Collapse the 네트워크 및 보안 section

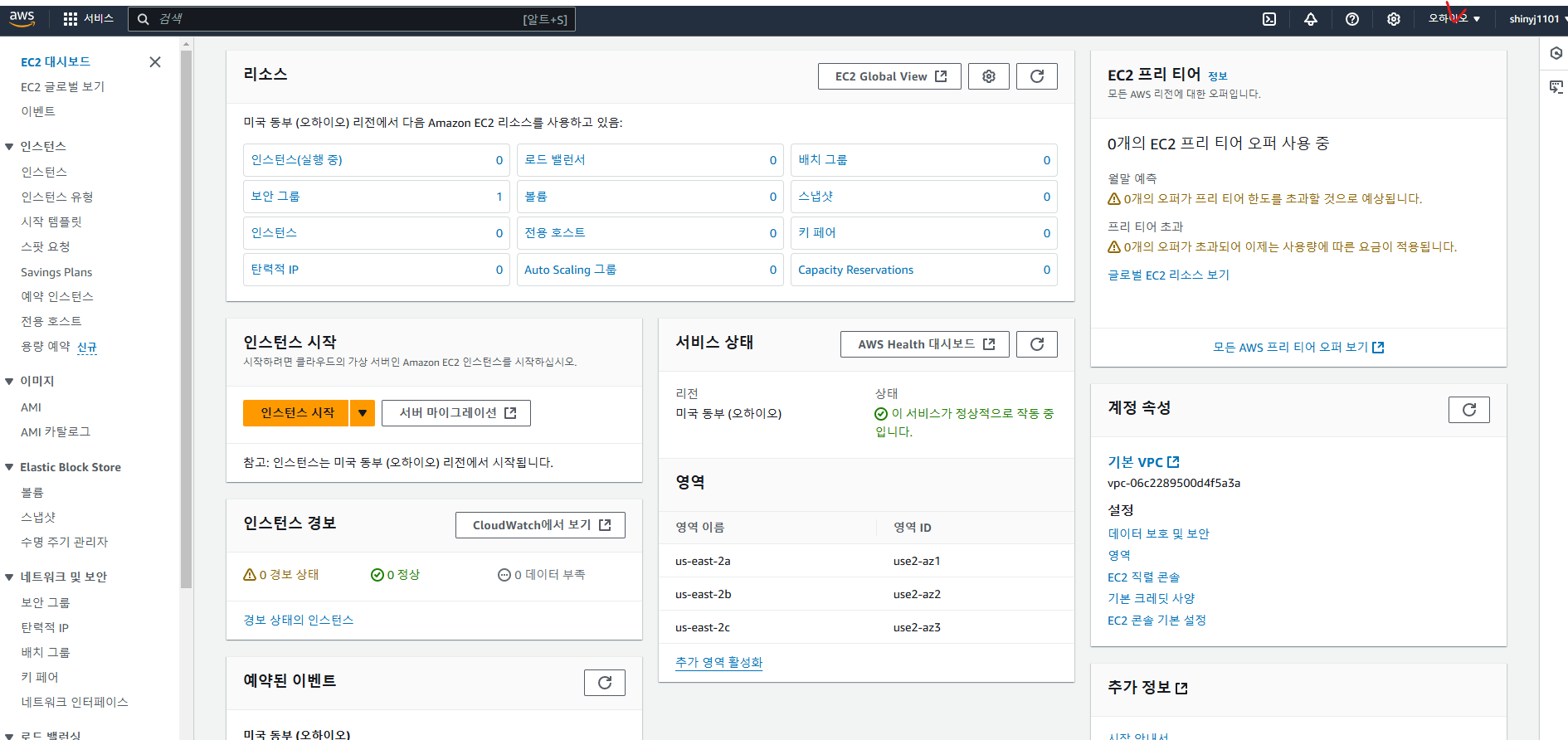coord(10,577)
